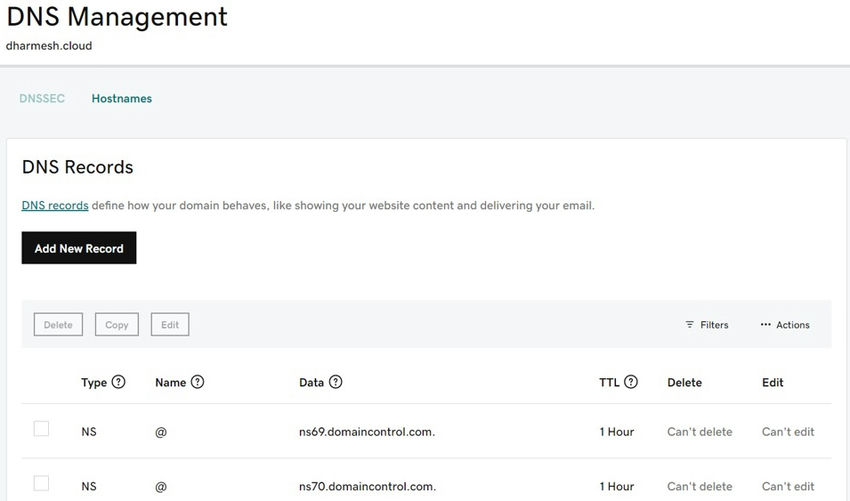Click the three-dot Actions icon
Image resolution: width=850 pixels, height=501 pixels.
point(766,325)
